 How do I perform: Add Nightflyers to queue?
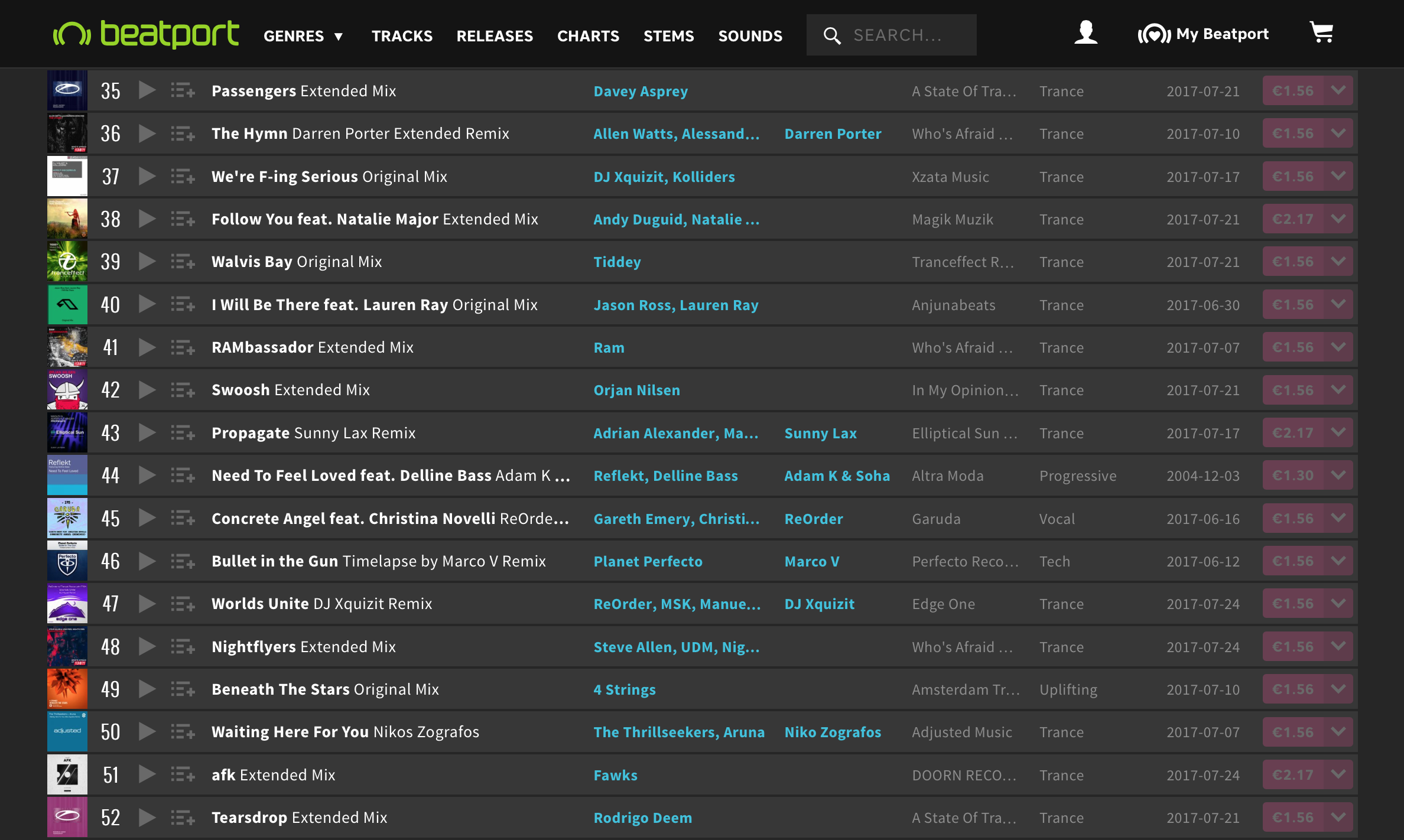click(183, 646)
